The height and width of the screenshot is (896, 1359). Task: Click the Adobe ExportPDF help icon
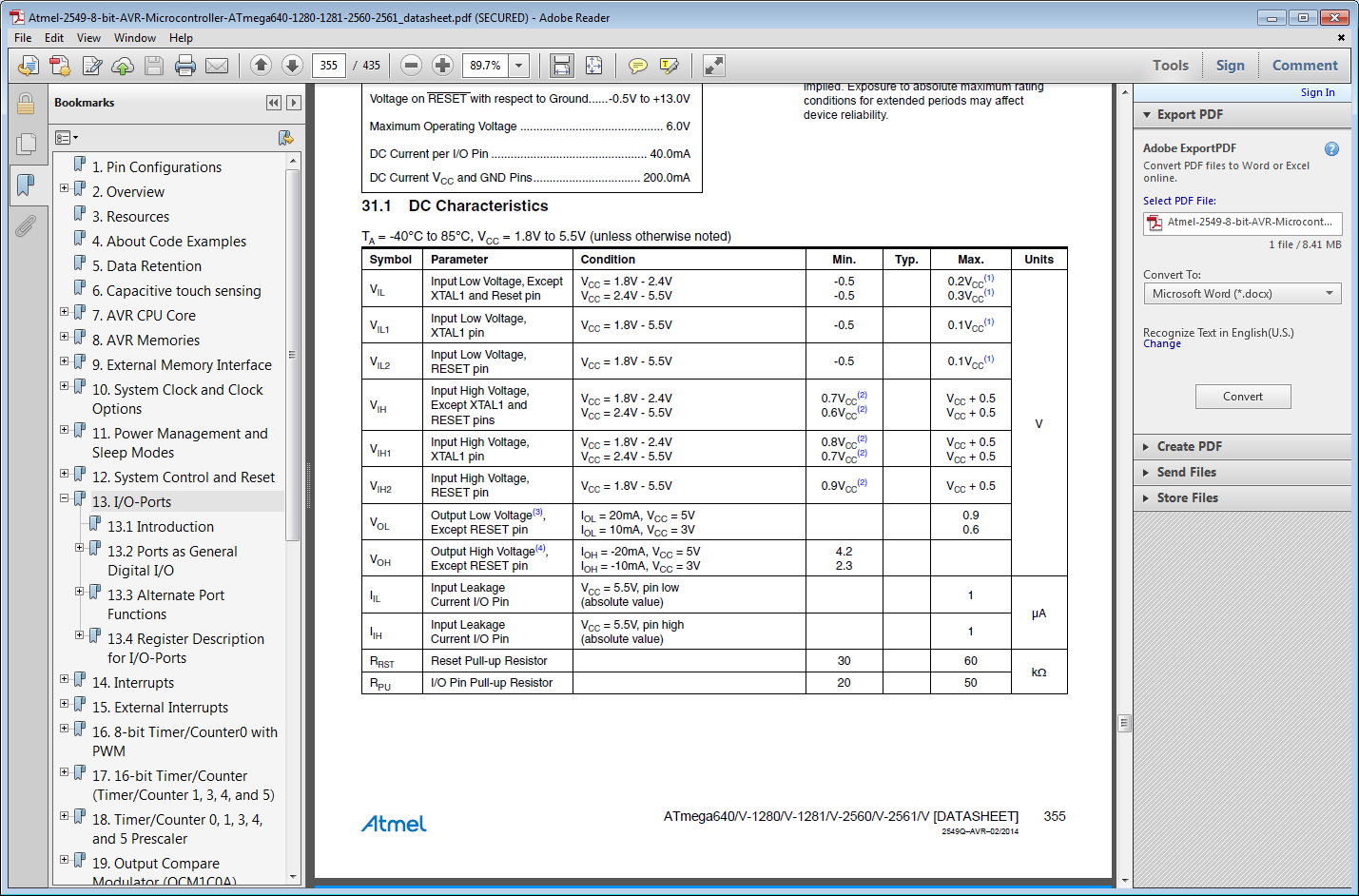1331,148
